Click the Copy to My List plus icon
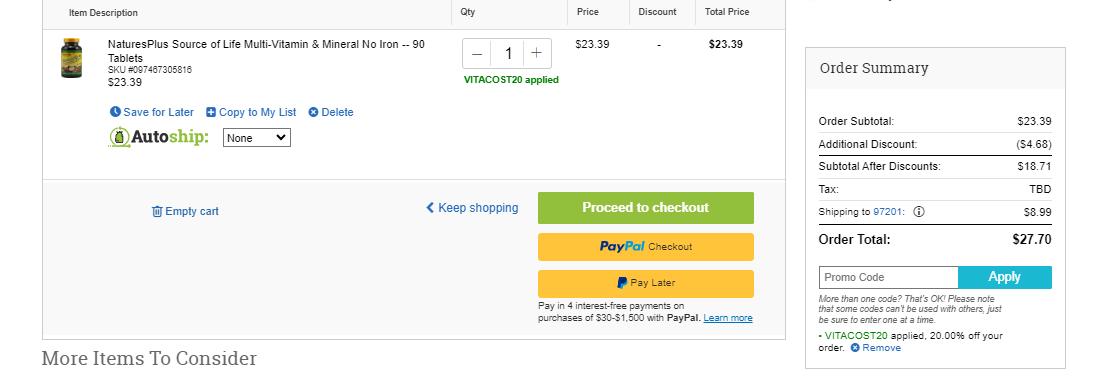The image size is (1097, 375). [211, 112]
